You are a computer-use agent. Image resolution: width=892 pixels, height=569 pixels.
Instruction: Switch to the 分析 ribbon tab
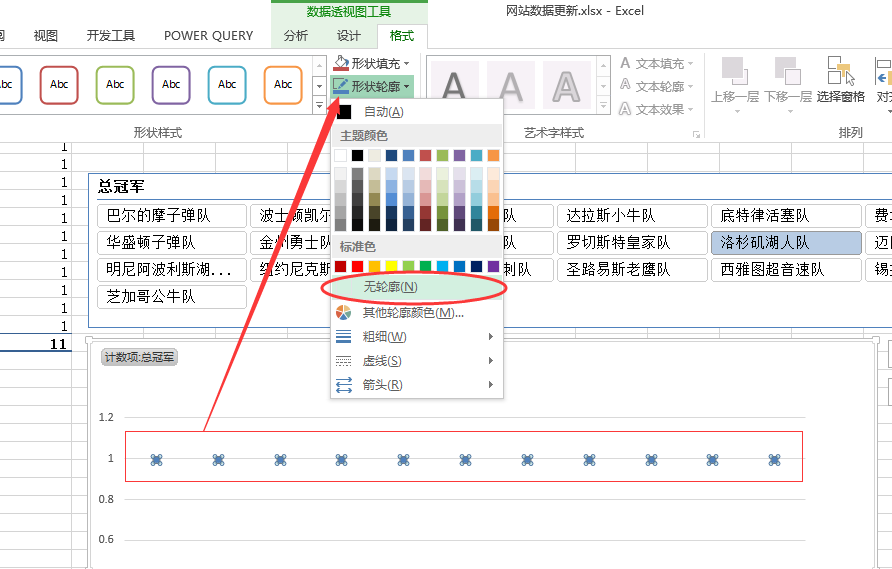[296, 36]
